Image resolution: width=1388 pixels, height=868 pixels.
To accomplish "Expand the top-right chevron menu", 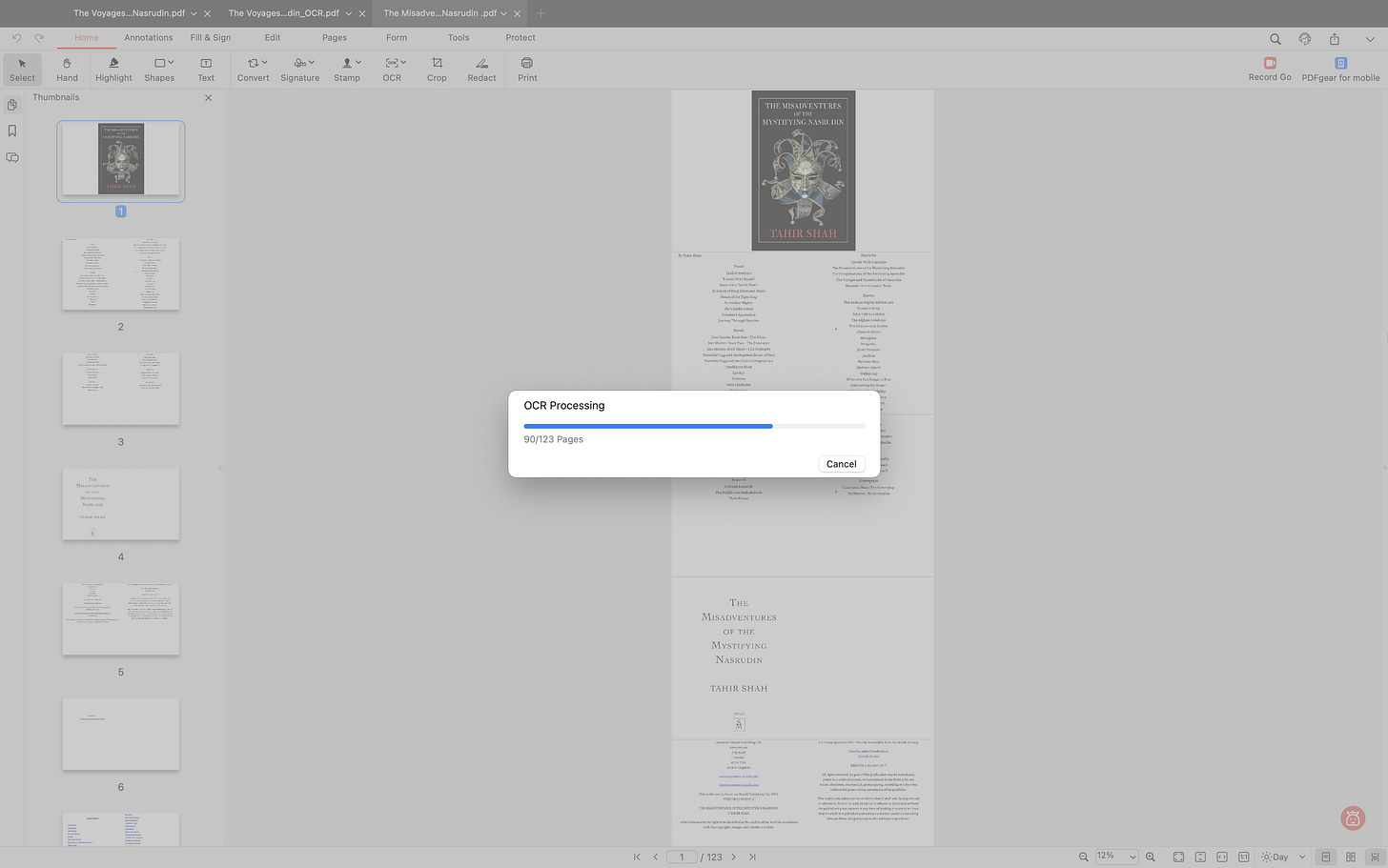I will coord(1371,39).
